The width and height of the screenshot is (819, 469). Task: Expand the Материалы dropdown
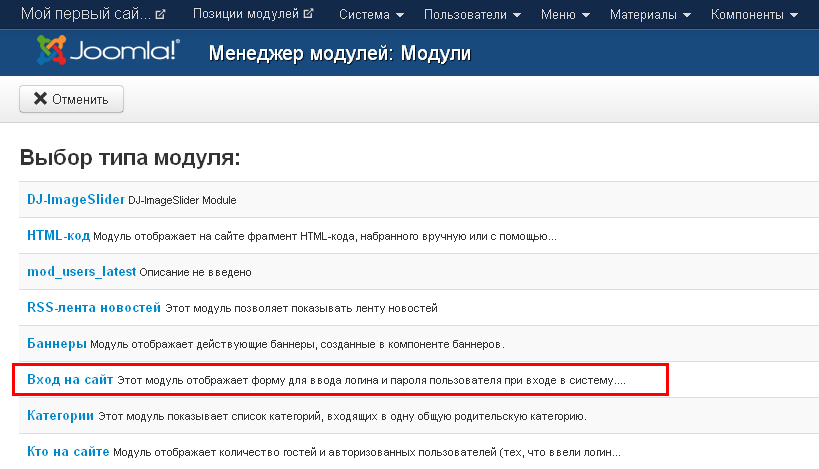click(x=650, y=15)
